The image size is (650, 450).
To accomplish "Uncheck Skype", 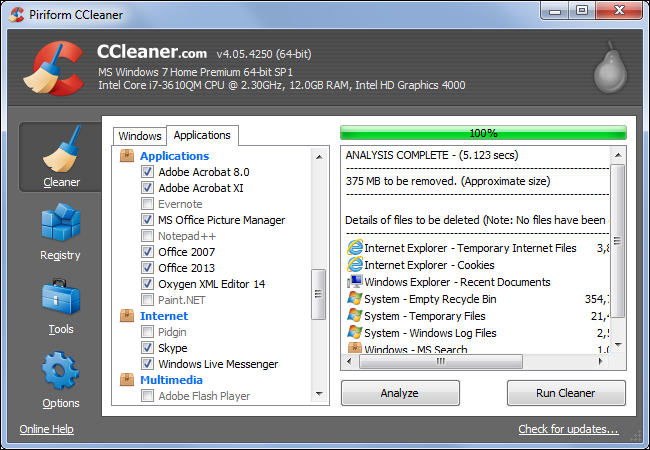I will [147, 348].
